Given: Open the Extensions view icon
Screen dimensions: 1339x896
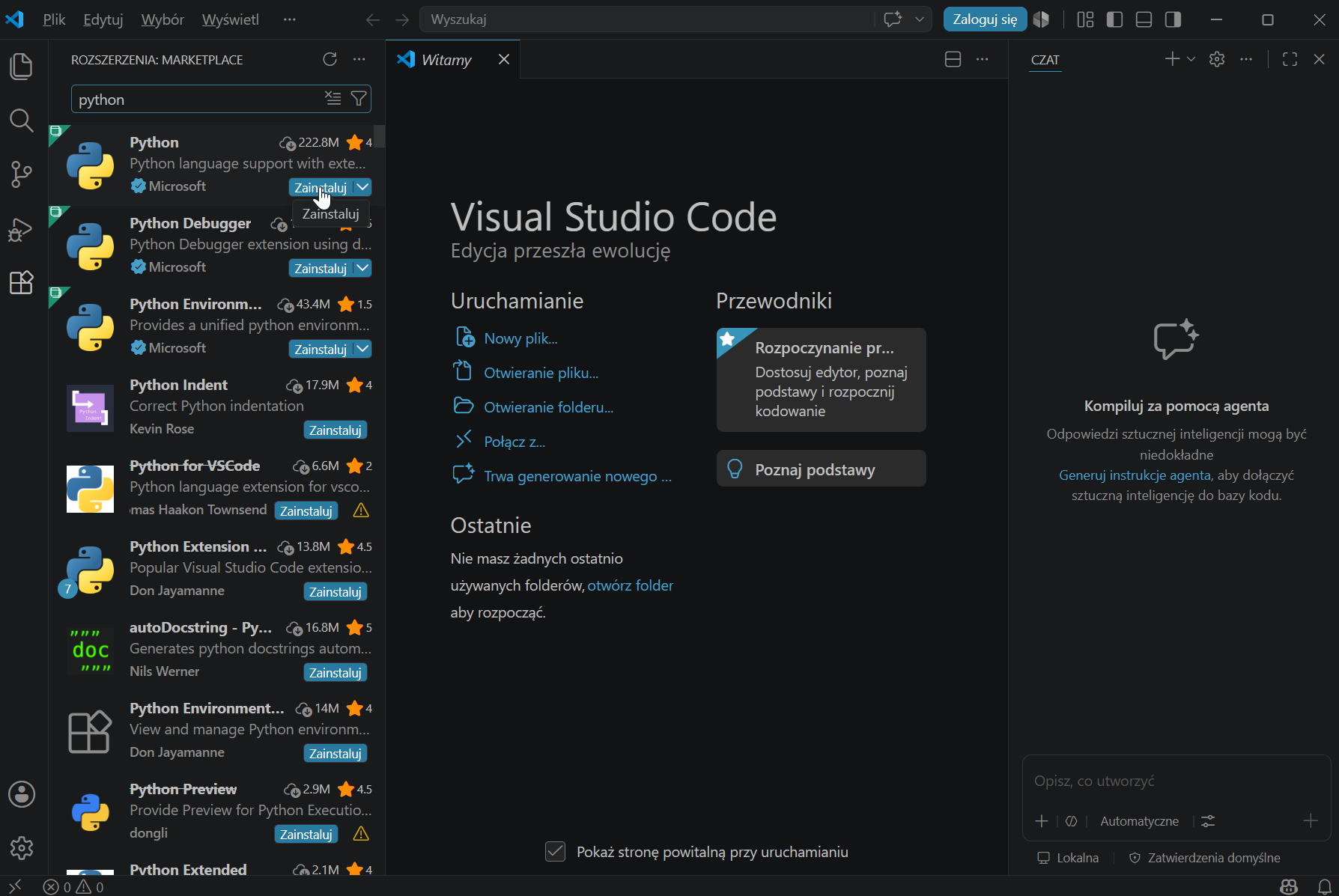Looking at the screenshot, I should coord(21,282).
